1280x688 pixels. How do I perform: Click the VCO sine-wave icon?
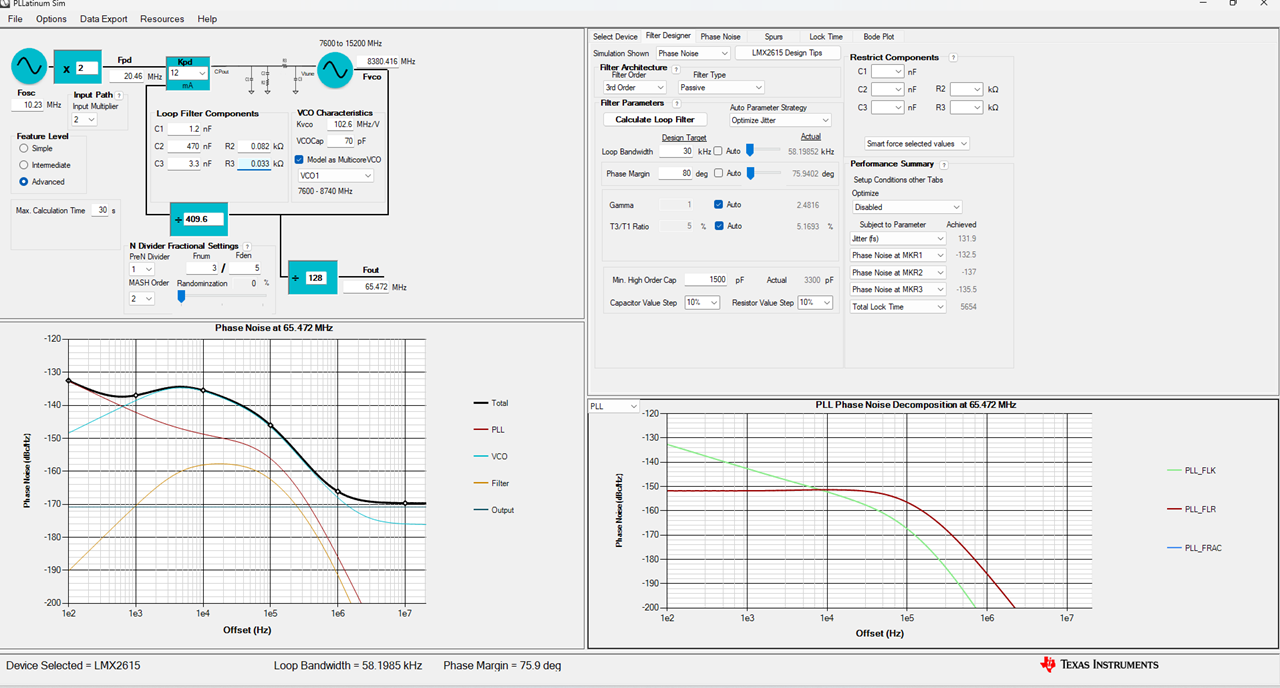(335, 70)
